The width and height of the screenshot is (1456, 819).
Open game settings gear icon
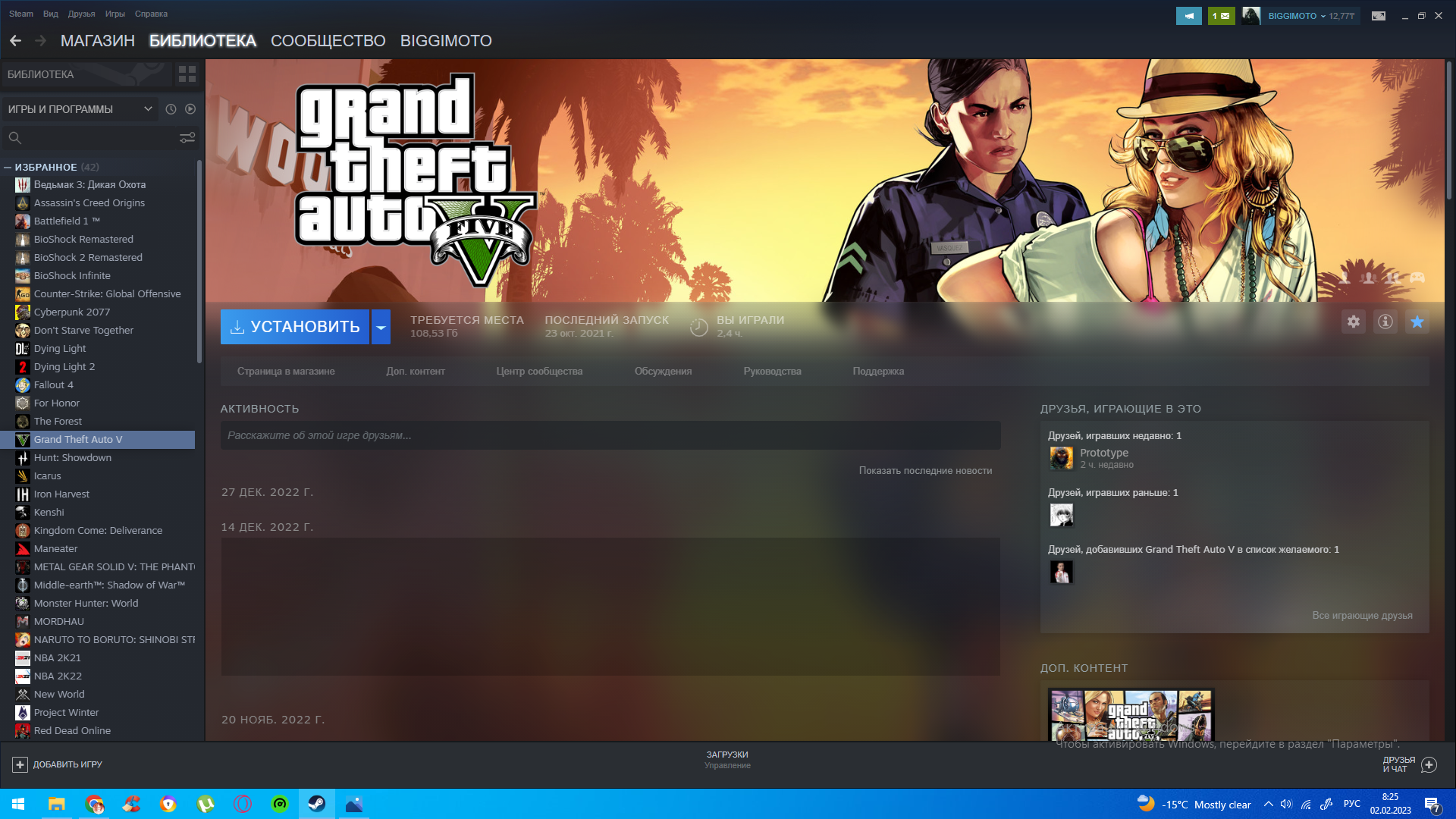[1353, 322]
